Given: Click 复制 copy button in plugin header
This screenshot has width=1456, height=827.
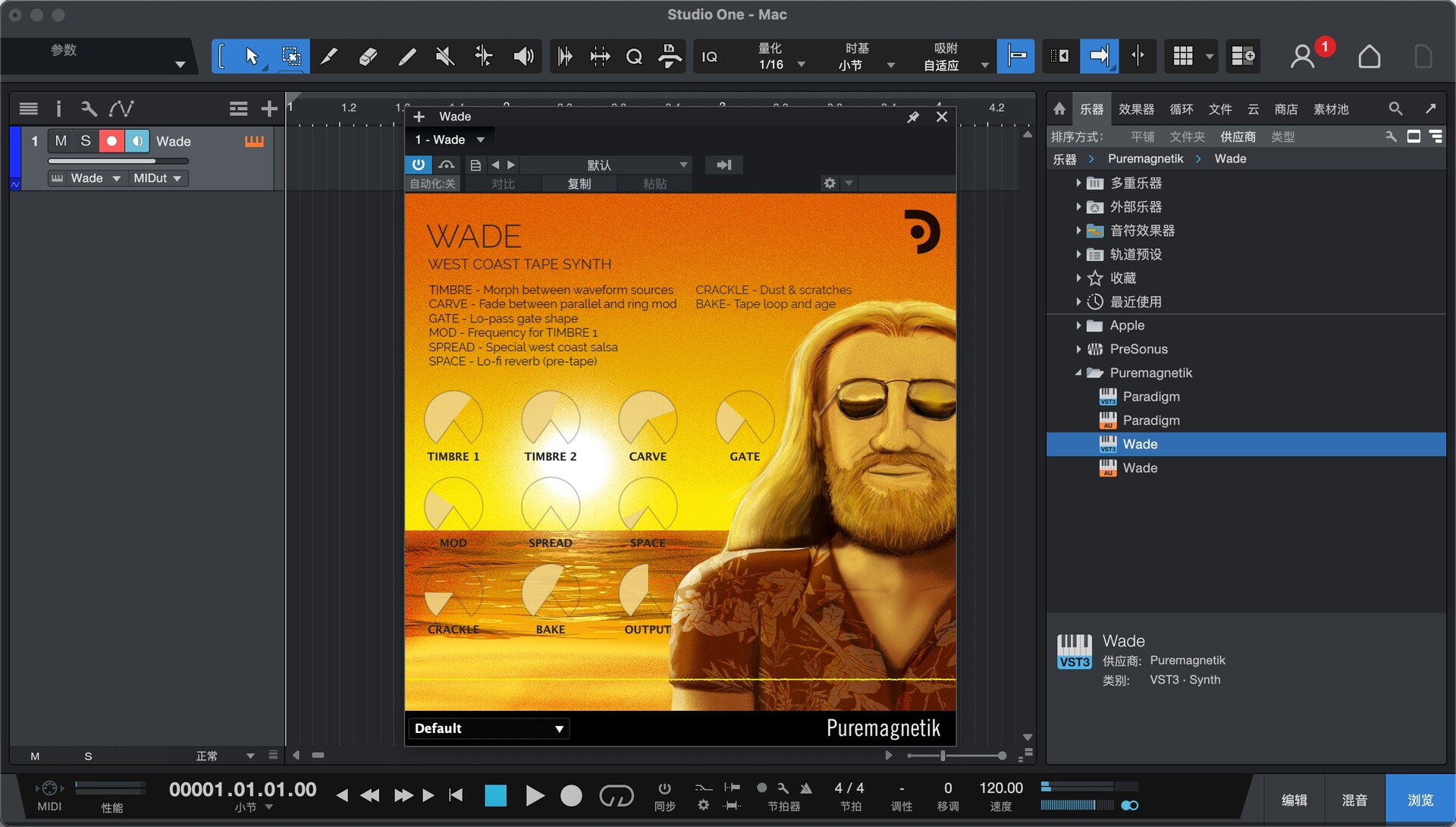Looking at the screenshot, I should (579, 184).
